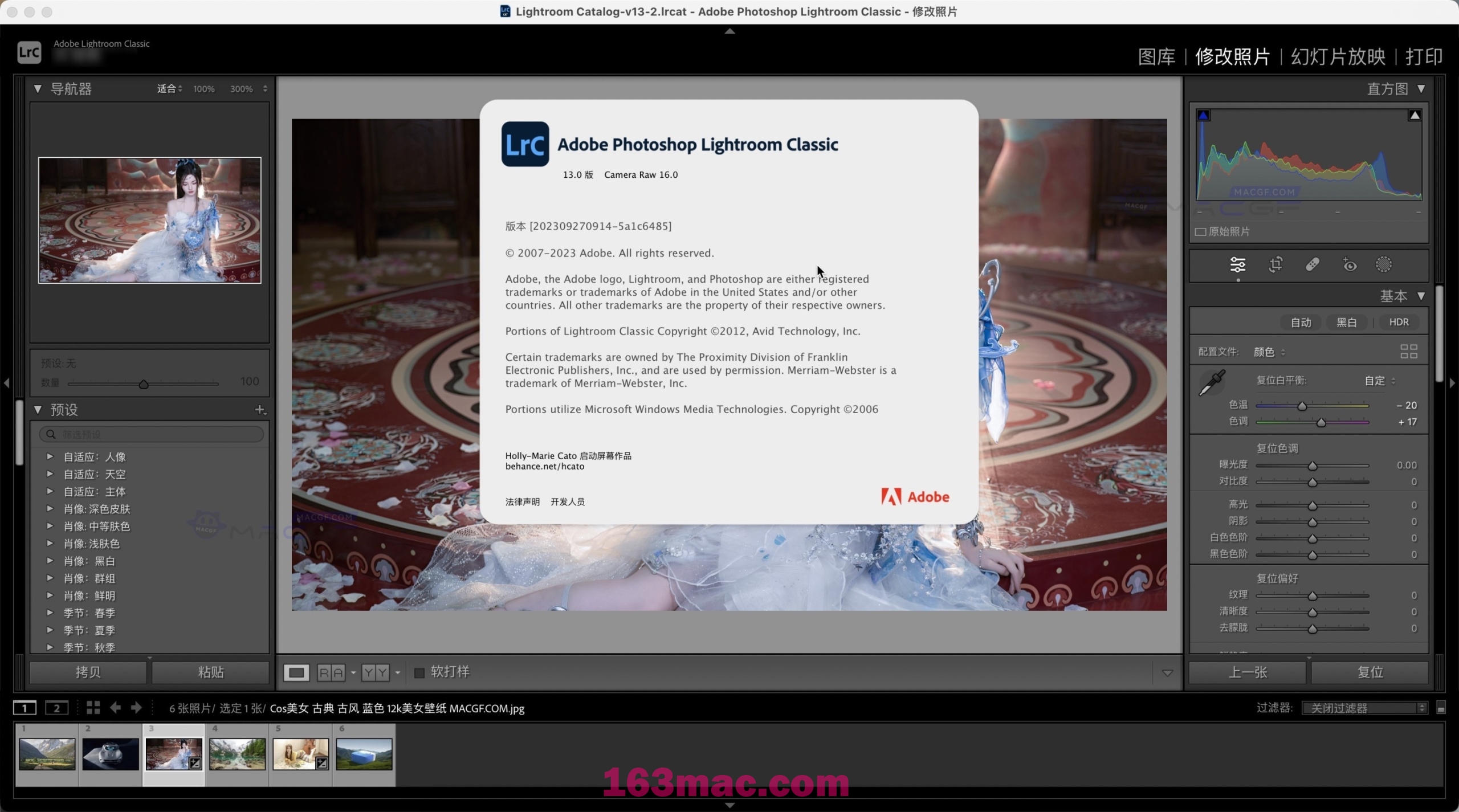Image resolution: width=1459 pixels, height=812 pixels.
Task: Select second window display button 2
Action: click(56, 708)
